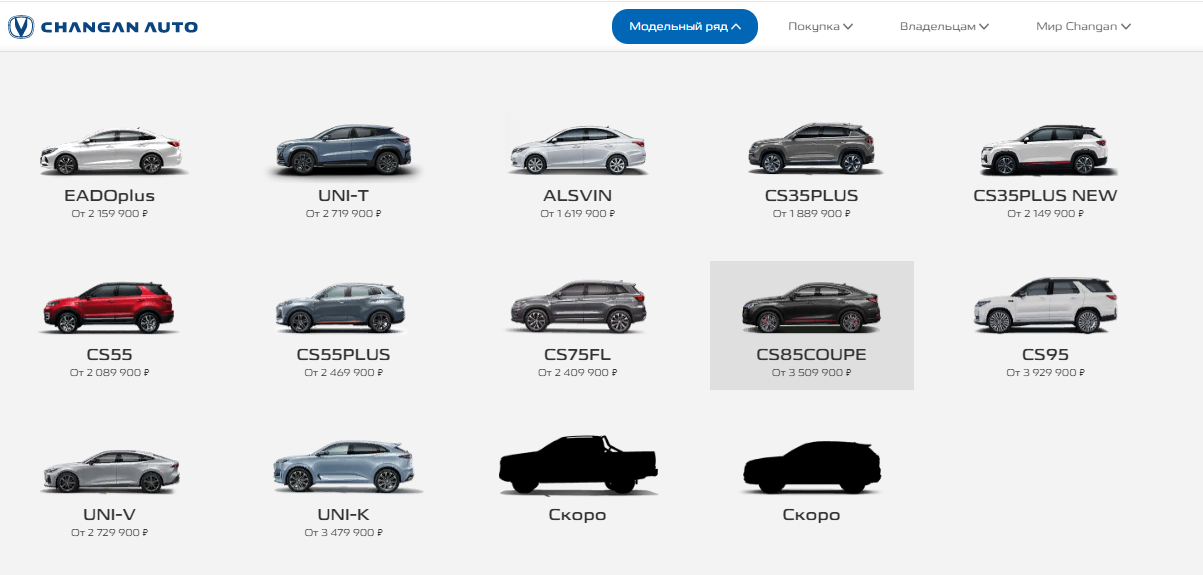Open the Покупка dropdown menu
The image size is (1203, 575).
coord(820,27)
